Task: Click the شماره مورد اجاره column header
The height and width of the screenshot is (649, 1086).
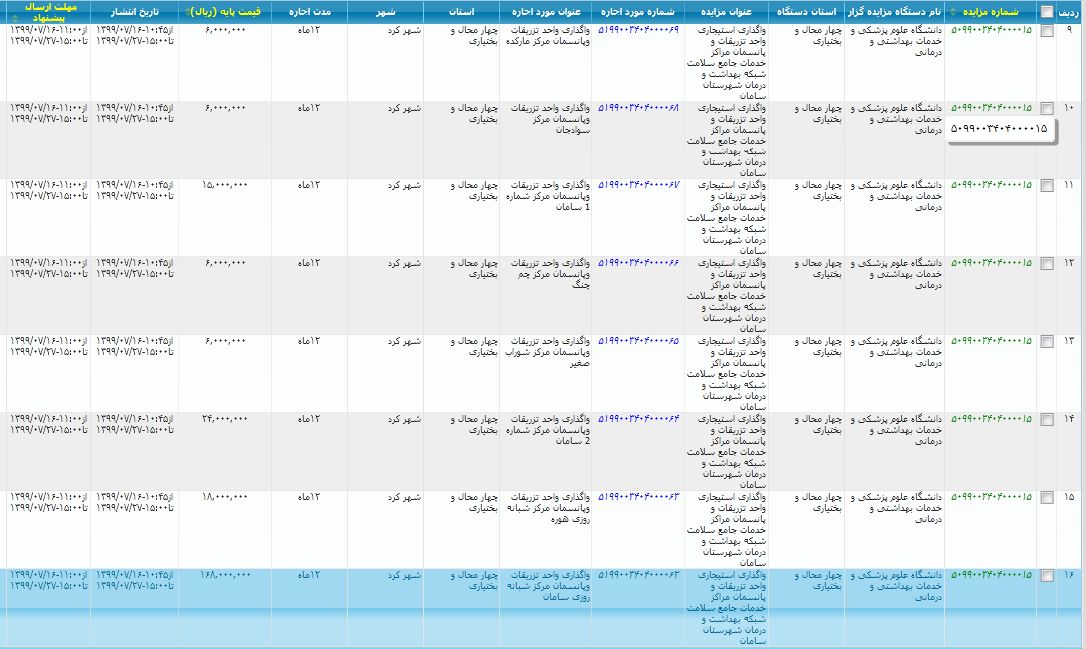Action: [638, 12]
